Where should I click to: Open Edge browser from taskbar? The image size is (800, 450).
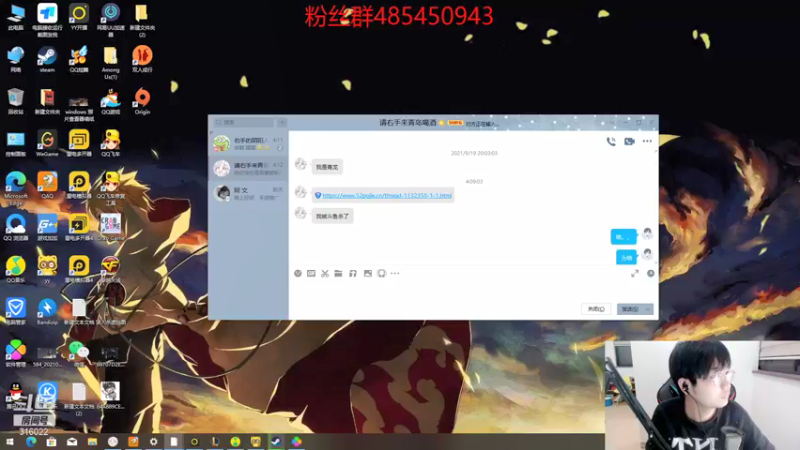31,441
